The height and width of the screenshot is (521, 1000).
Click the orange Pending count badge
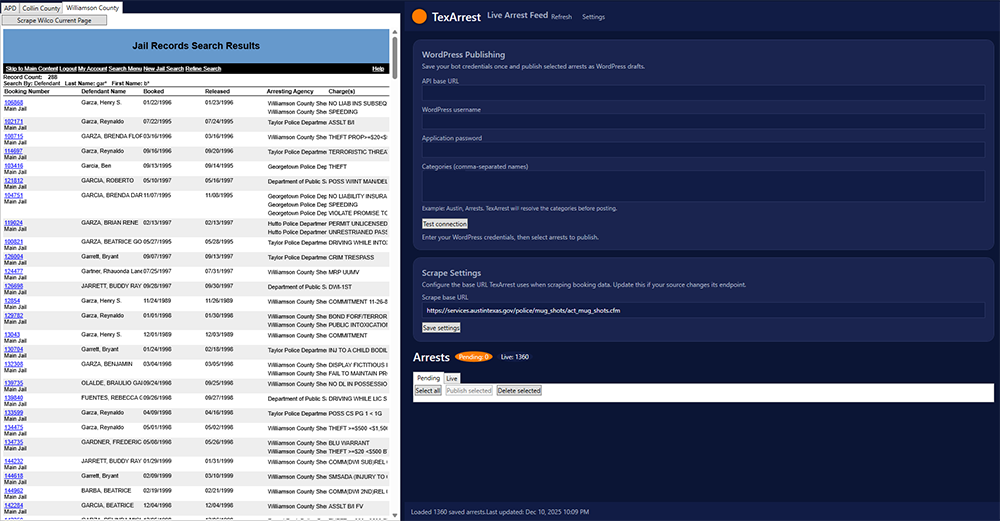473,357
